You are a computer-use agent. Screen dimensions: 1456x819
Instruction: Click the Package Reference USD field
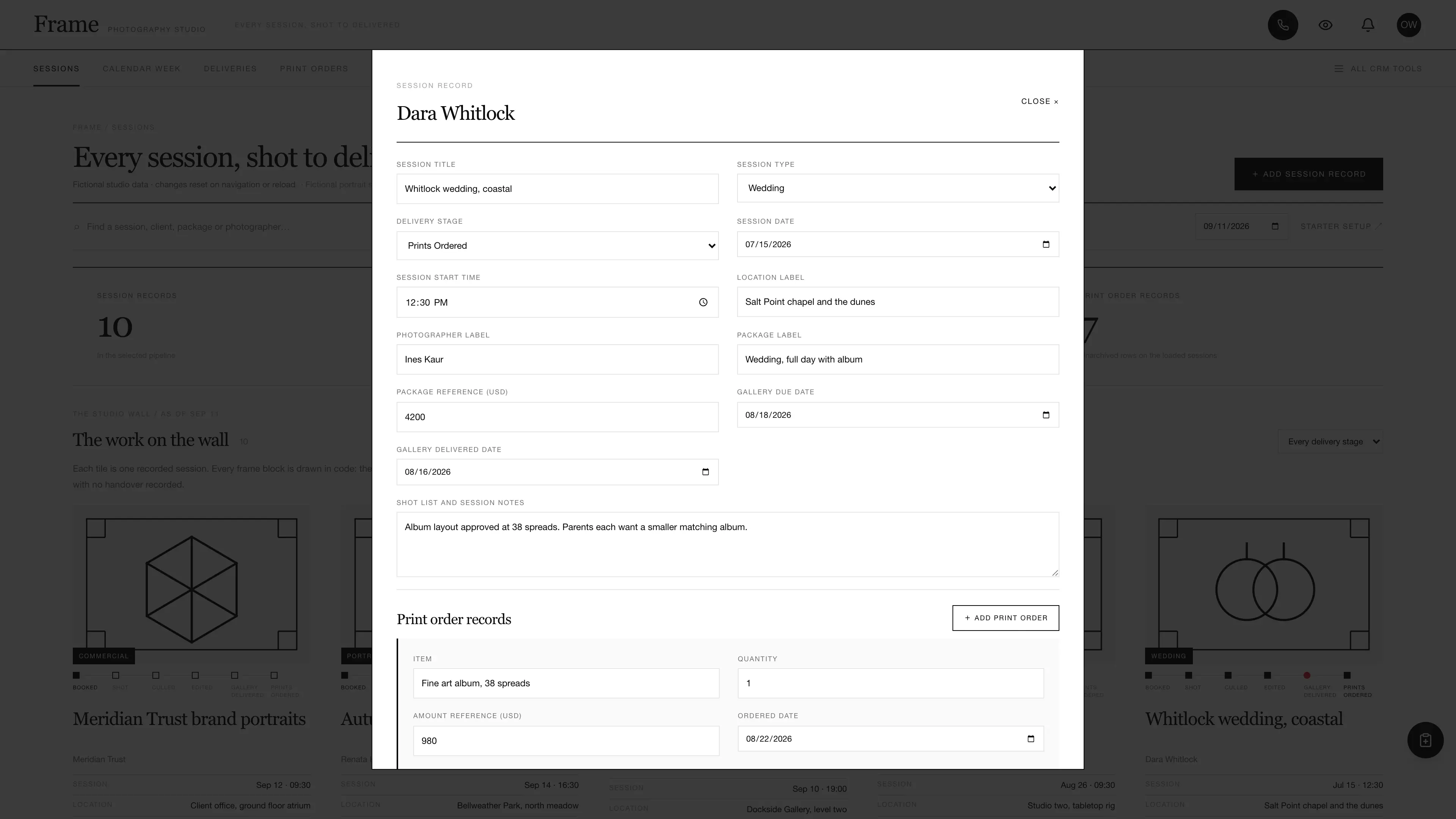click(557, 417)
